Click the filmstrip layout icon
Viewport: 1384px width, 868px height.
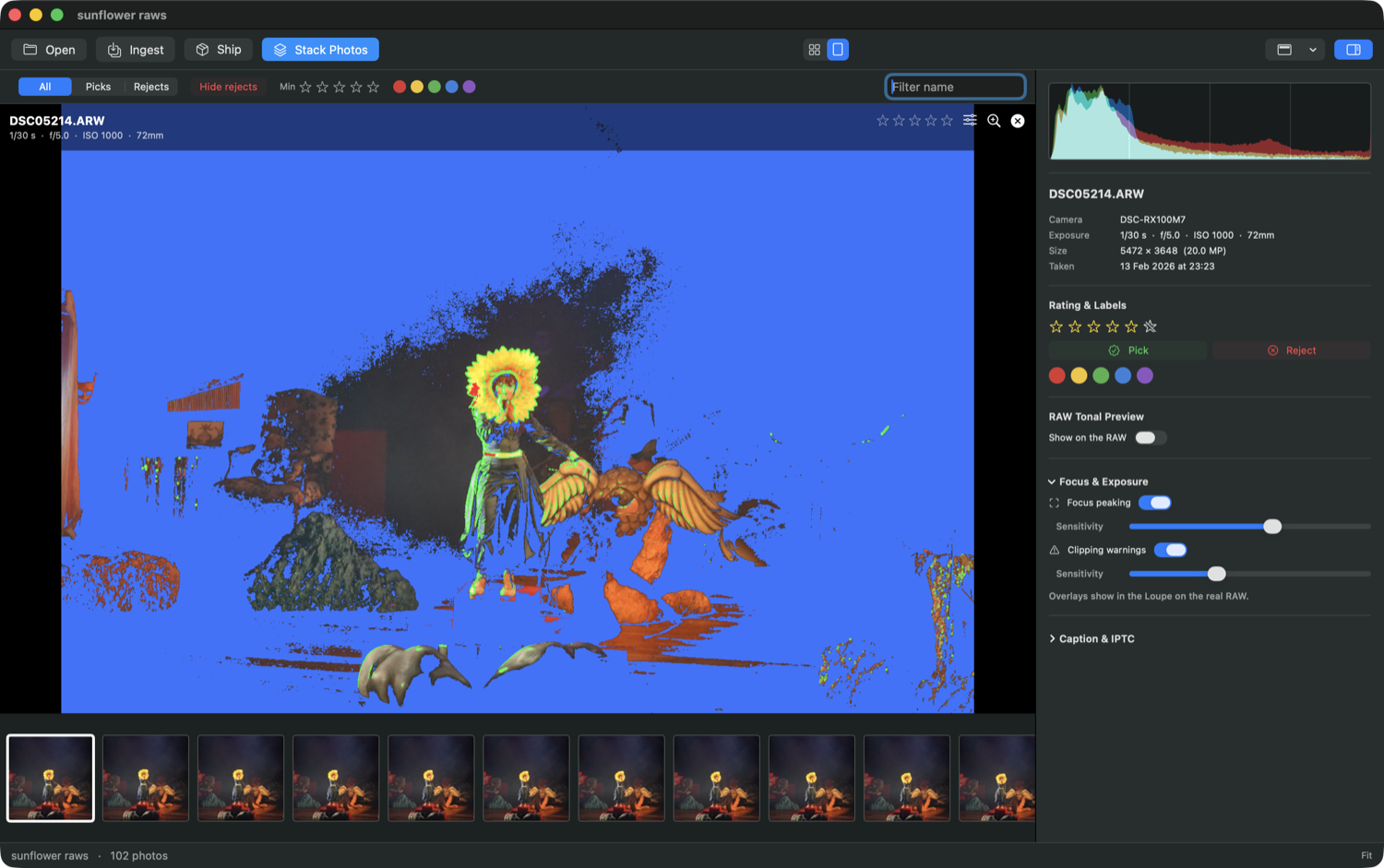click(1284, 50)
